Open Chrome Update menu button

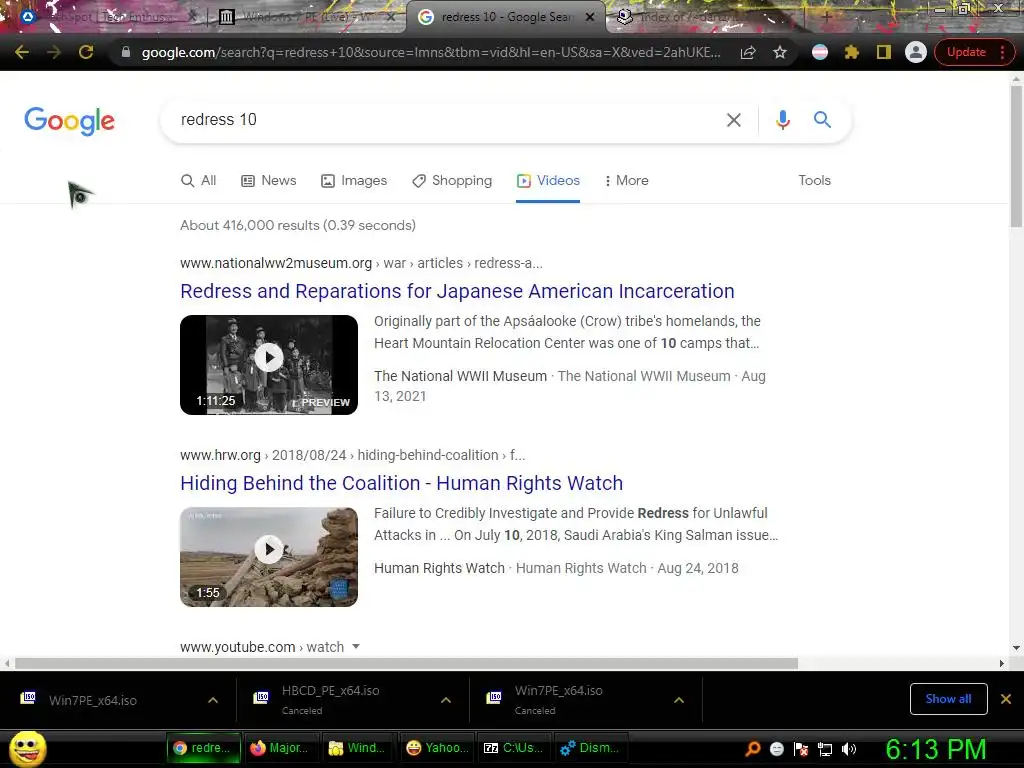[974, 52]
